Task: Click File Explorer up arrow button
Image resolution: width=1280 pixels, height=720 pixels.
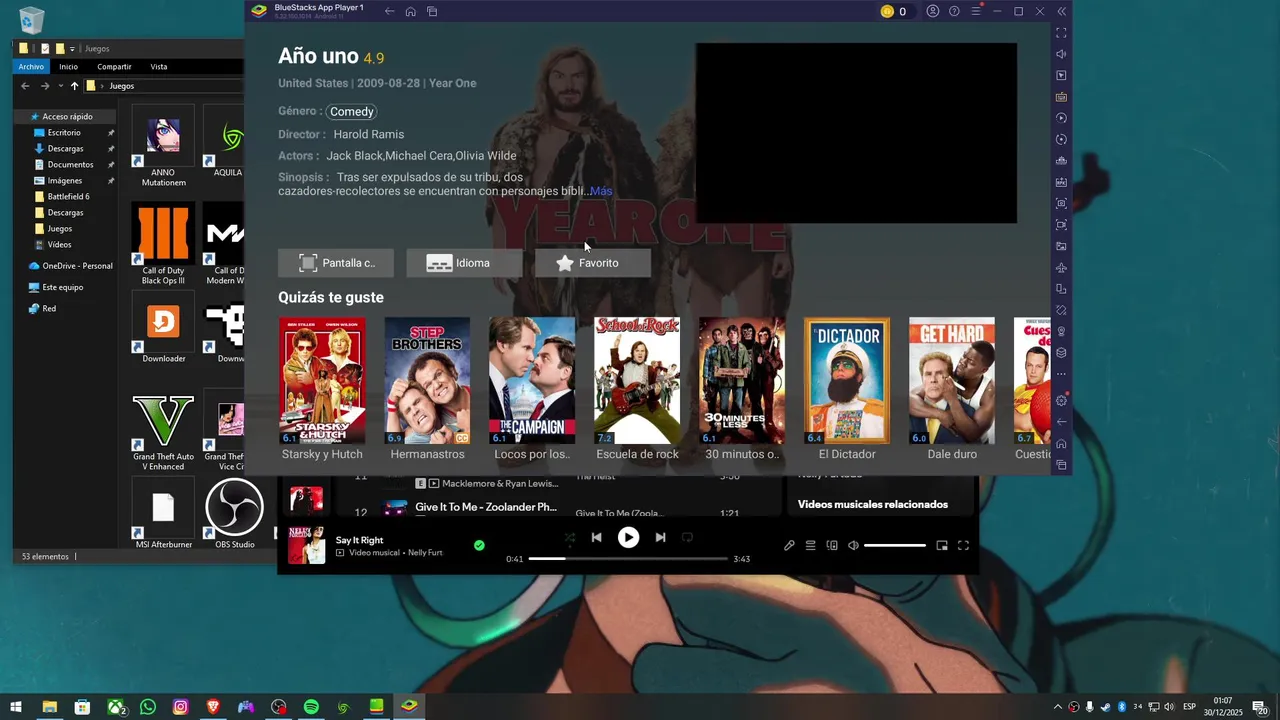Action: coord(74,86)
